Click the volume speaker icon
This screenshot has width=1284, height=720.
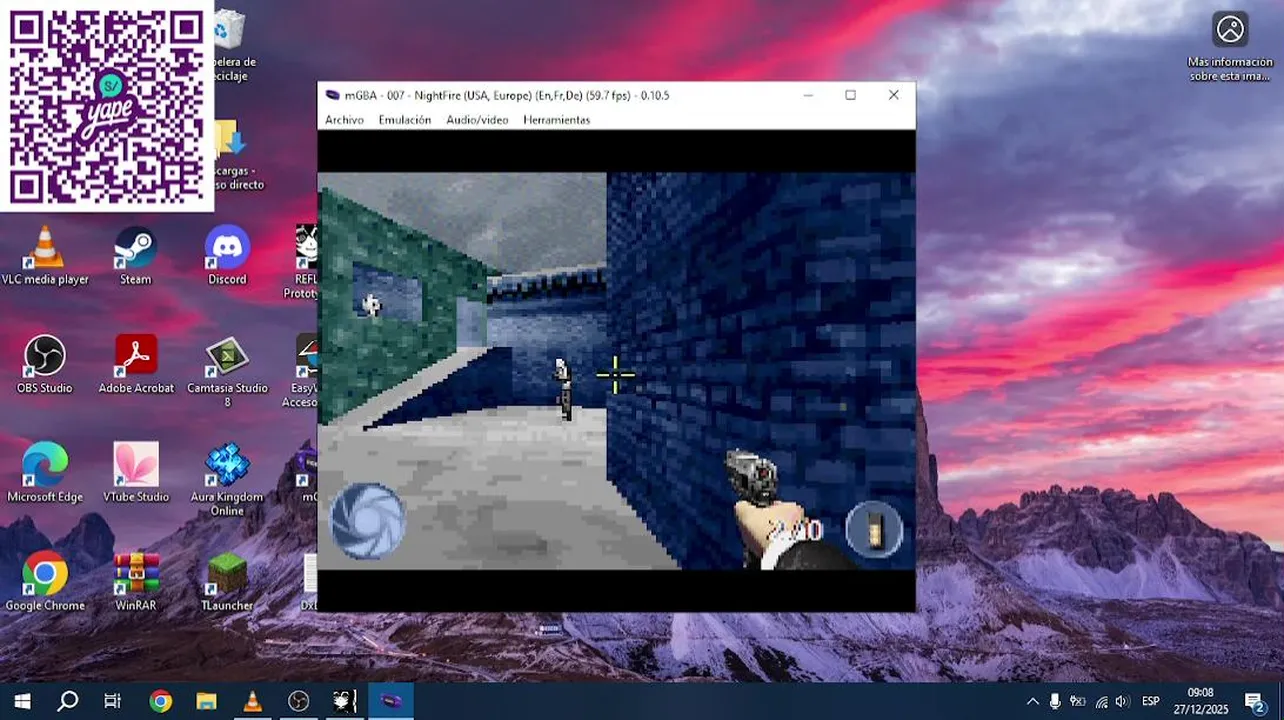pos(1122,701)
